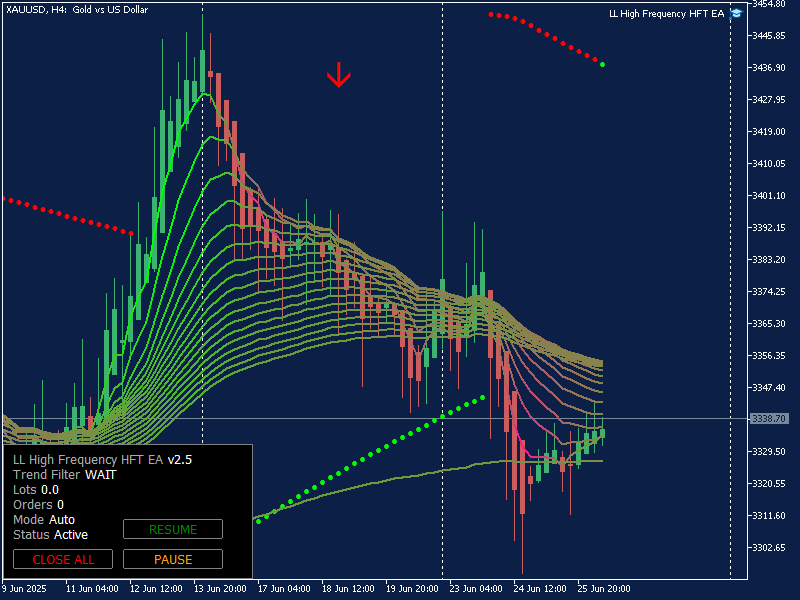Click the CLOSE ALL button
The image size is (800, 600).
tap(63, 559)
